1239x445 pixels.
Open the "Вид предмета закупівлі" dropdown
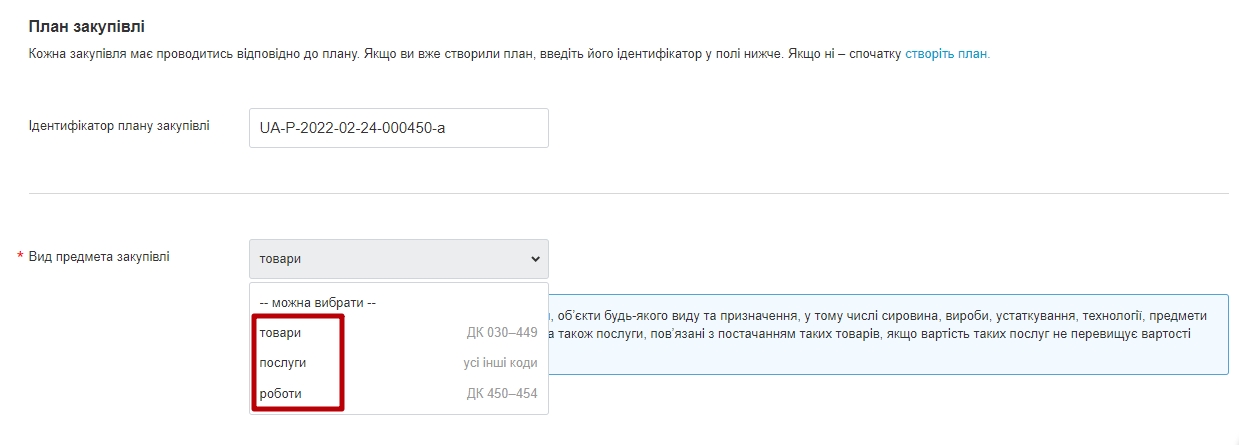click(x=398, y=259)
